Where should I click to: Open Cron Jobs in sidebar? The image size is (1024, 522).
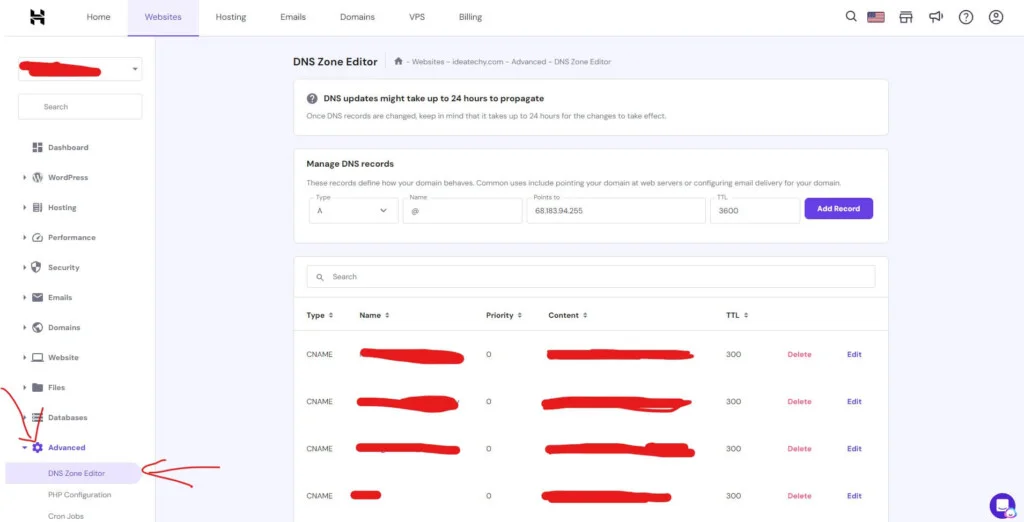pos(66,516)
